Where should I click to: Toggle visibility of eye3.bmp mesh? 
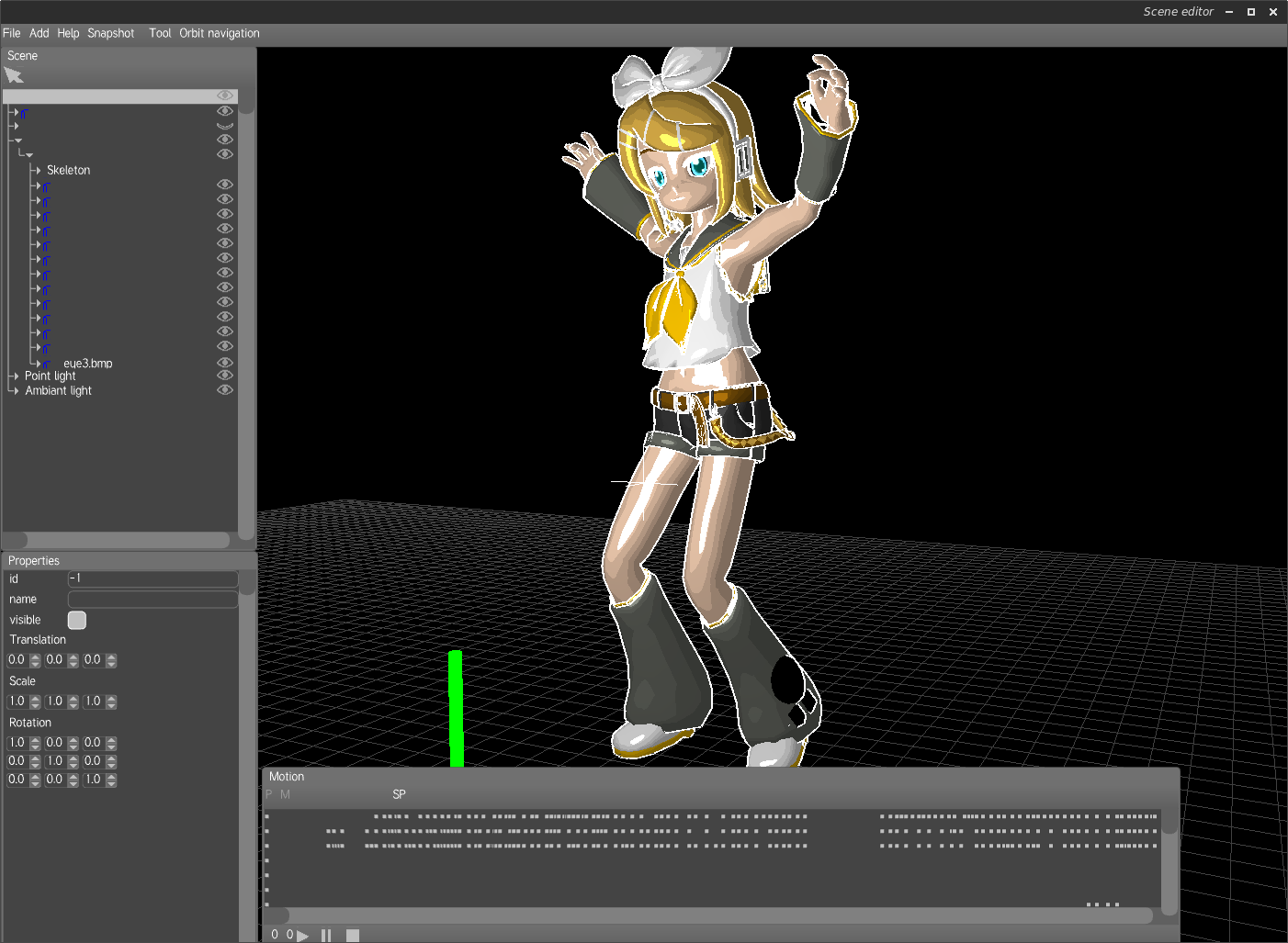[224, 362]
